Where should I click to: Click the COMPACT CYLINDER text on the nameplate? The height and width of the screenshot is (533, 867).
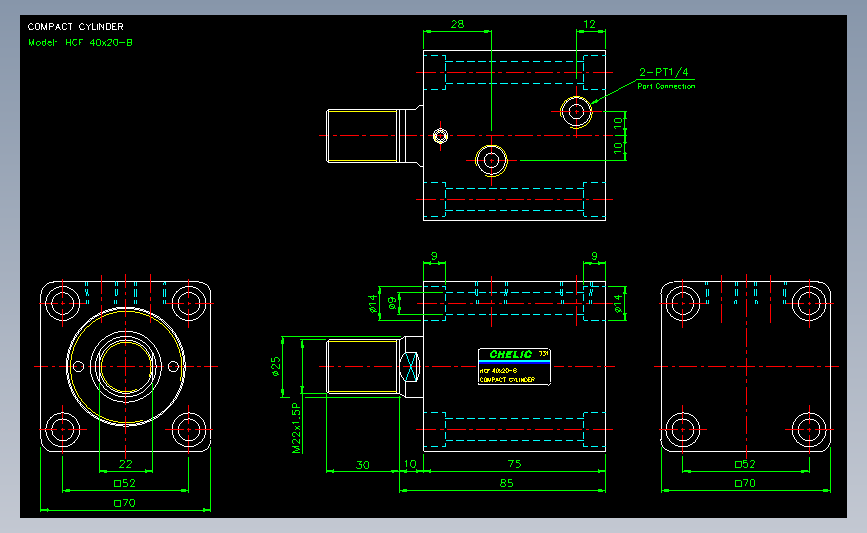[x=507, y=380]
